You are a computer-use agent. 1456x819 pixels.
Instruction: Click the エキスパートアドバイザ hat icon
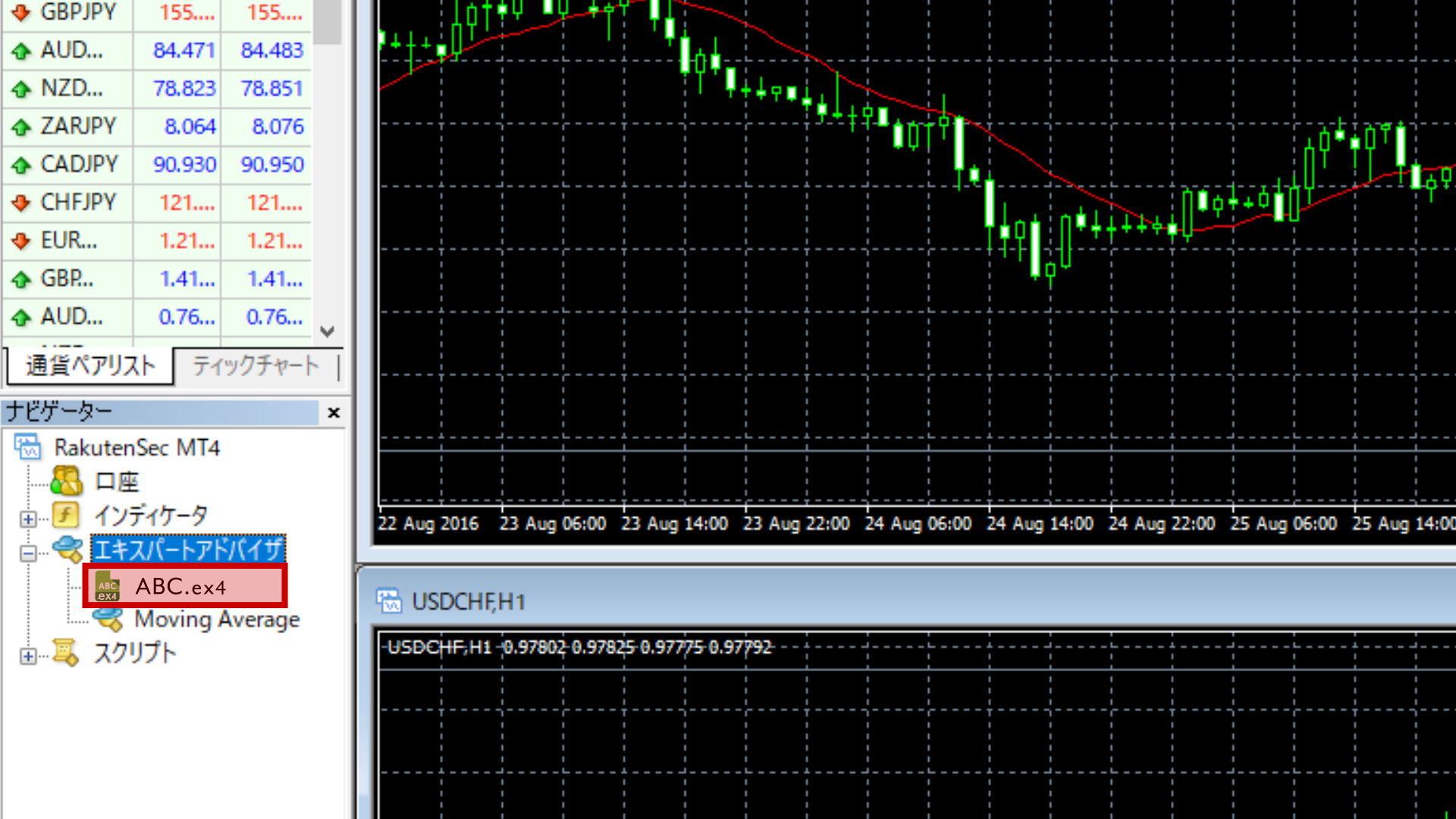pos(67,549)
